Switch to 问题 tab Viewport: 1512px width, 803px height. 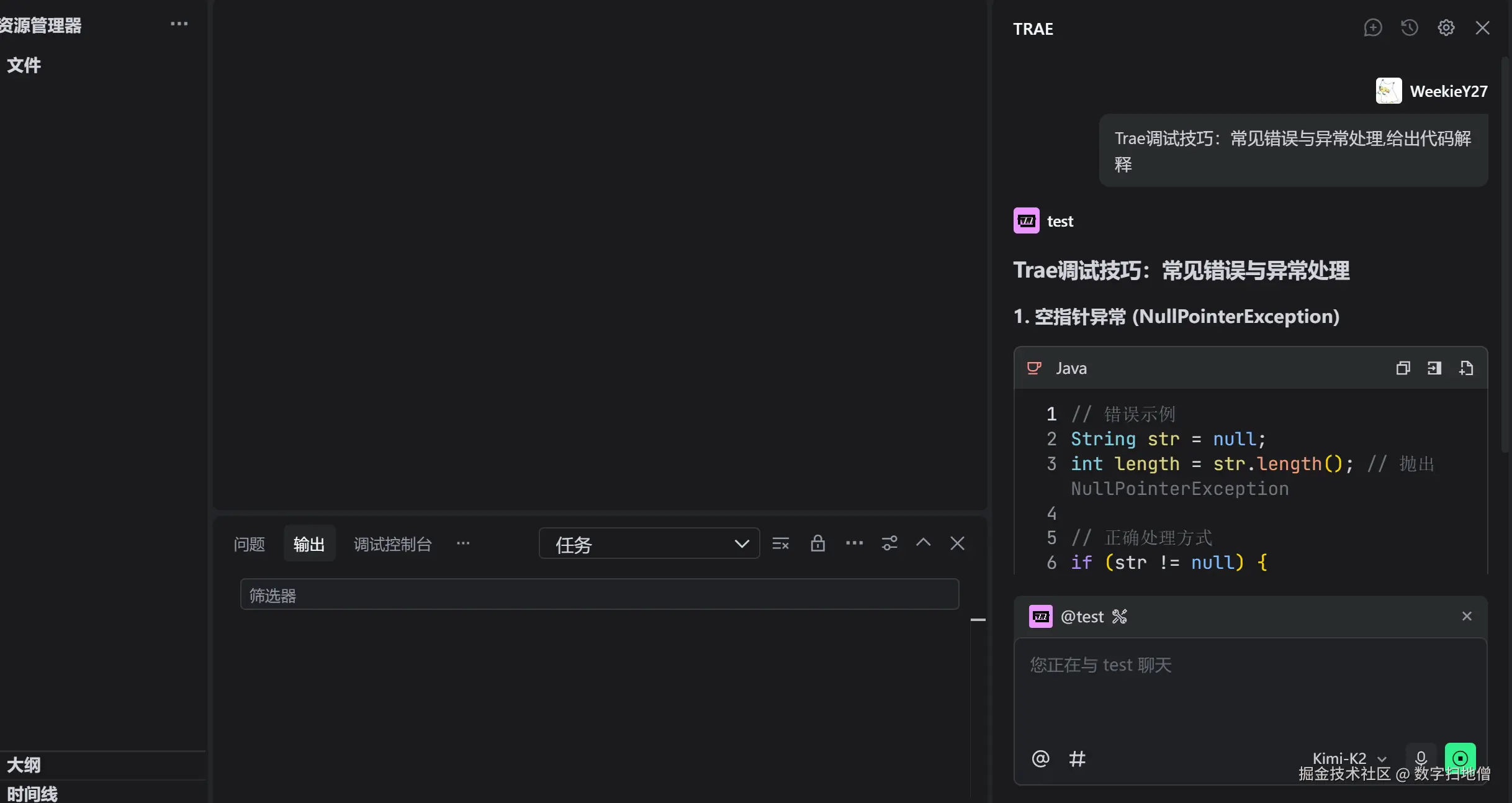click(249, 543)
